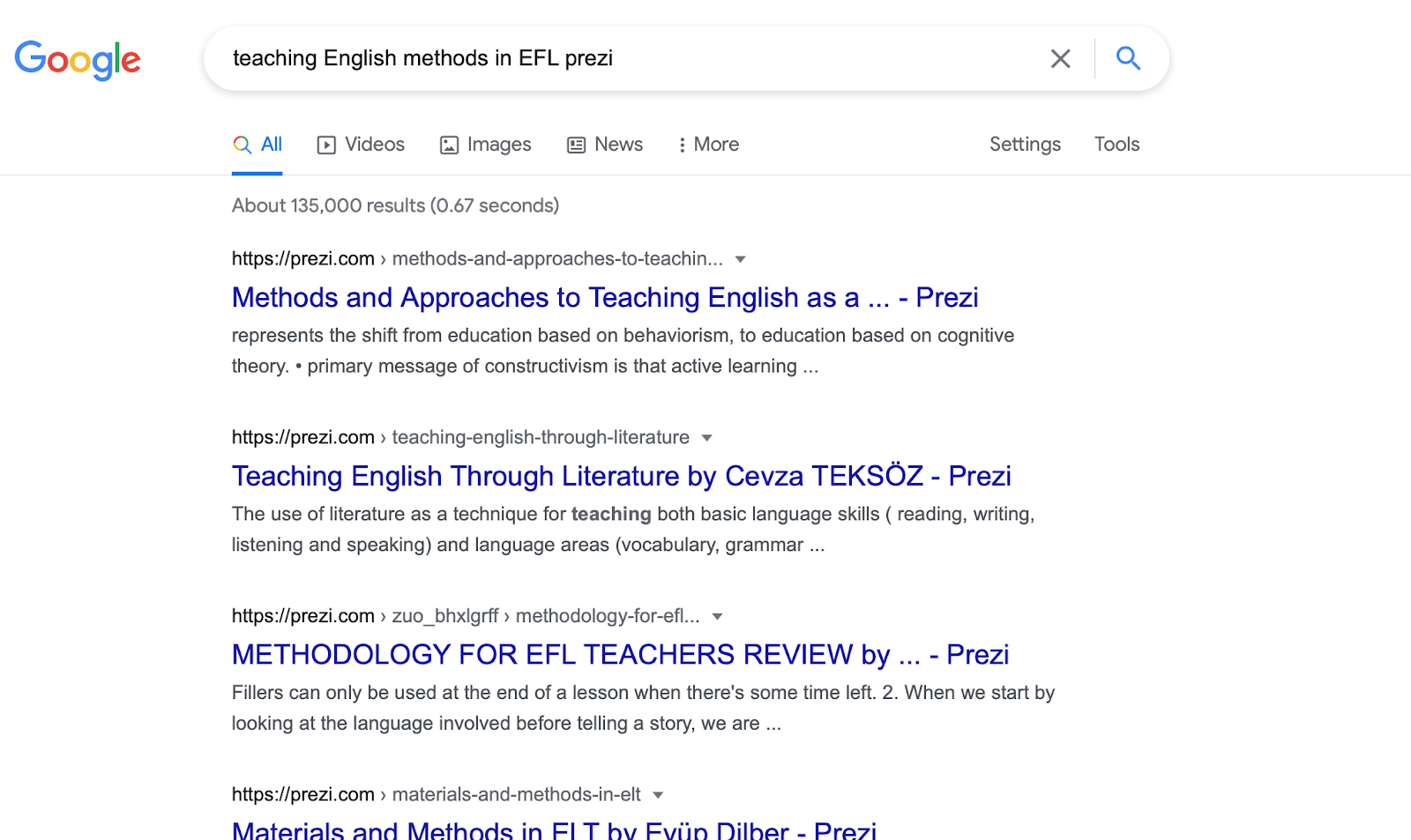Click snippet starting 'represents the shift from education'
The height and width of the screenshot is (840, 1411).
623,351
